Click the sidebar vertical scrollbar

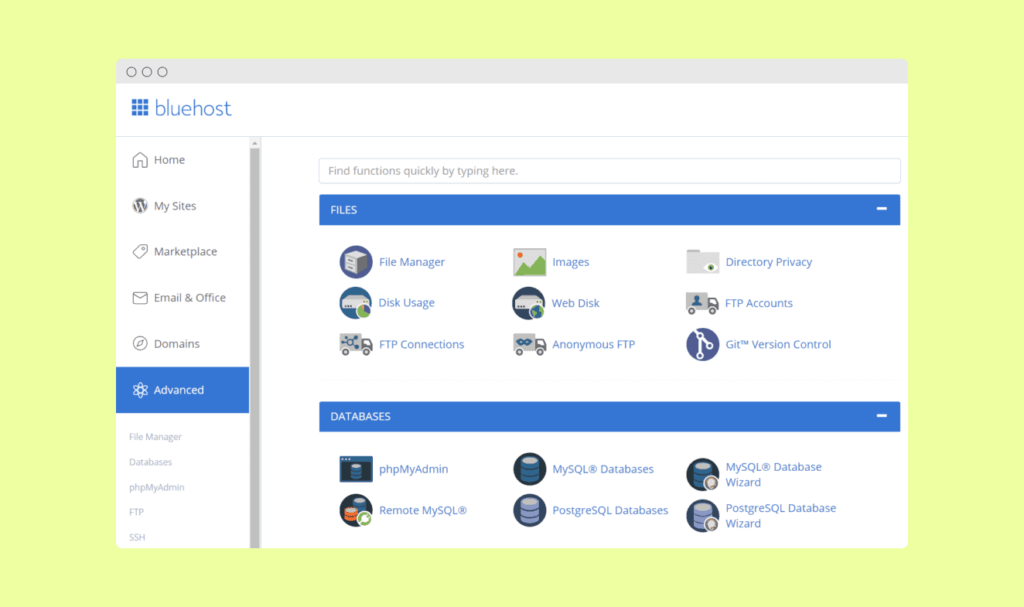click(255, 348)
